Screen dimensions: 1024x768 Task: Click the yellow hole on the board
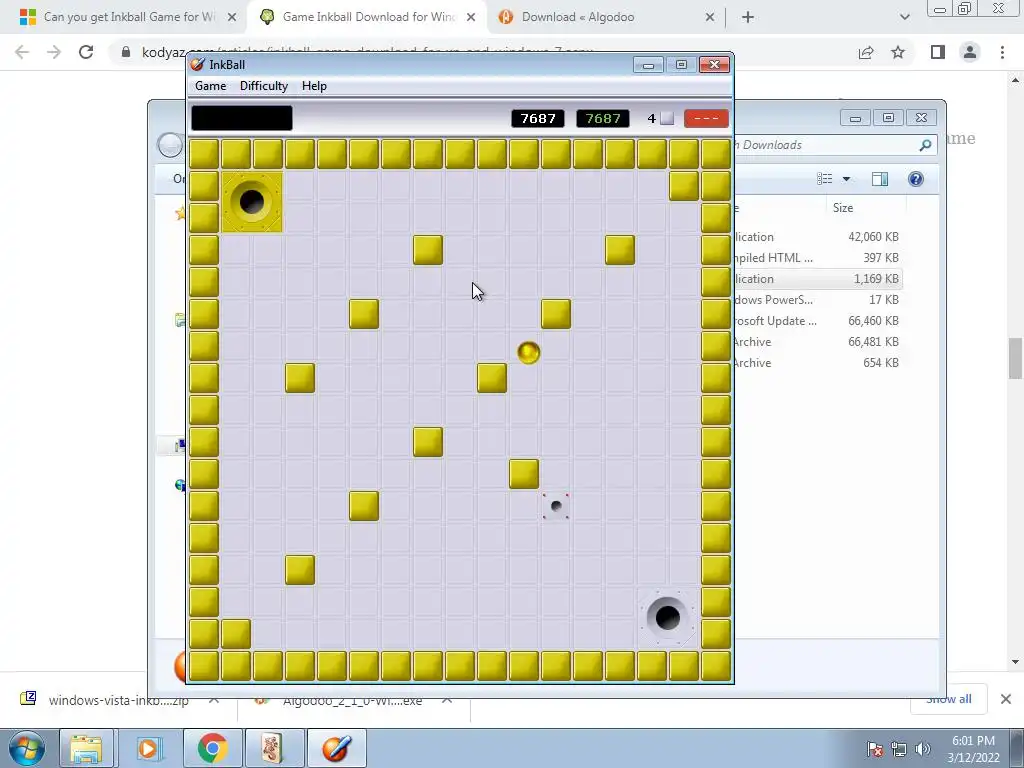[251, 202]
